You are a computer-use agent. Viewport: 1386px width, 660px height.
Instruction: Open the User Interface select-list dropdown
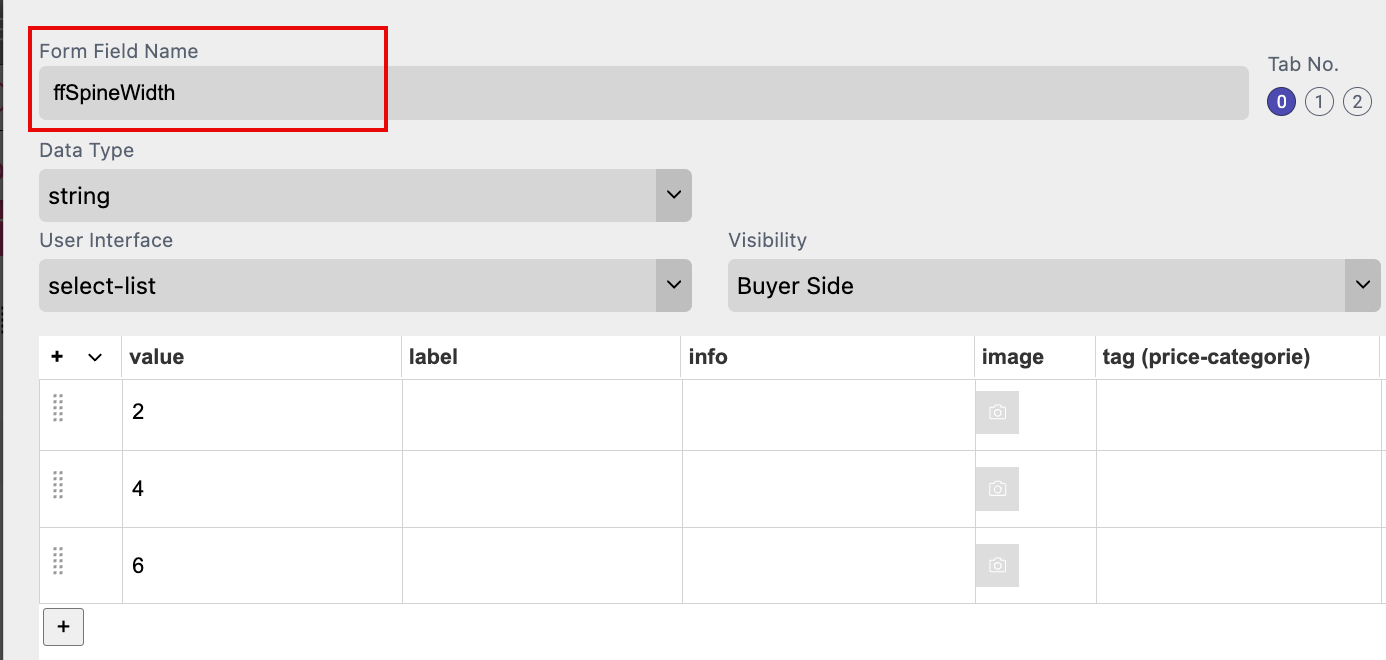click(x=365, y=285)
